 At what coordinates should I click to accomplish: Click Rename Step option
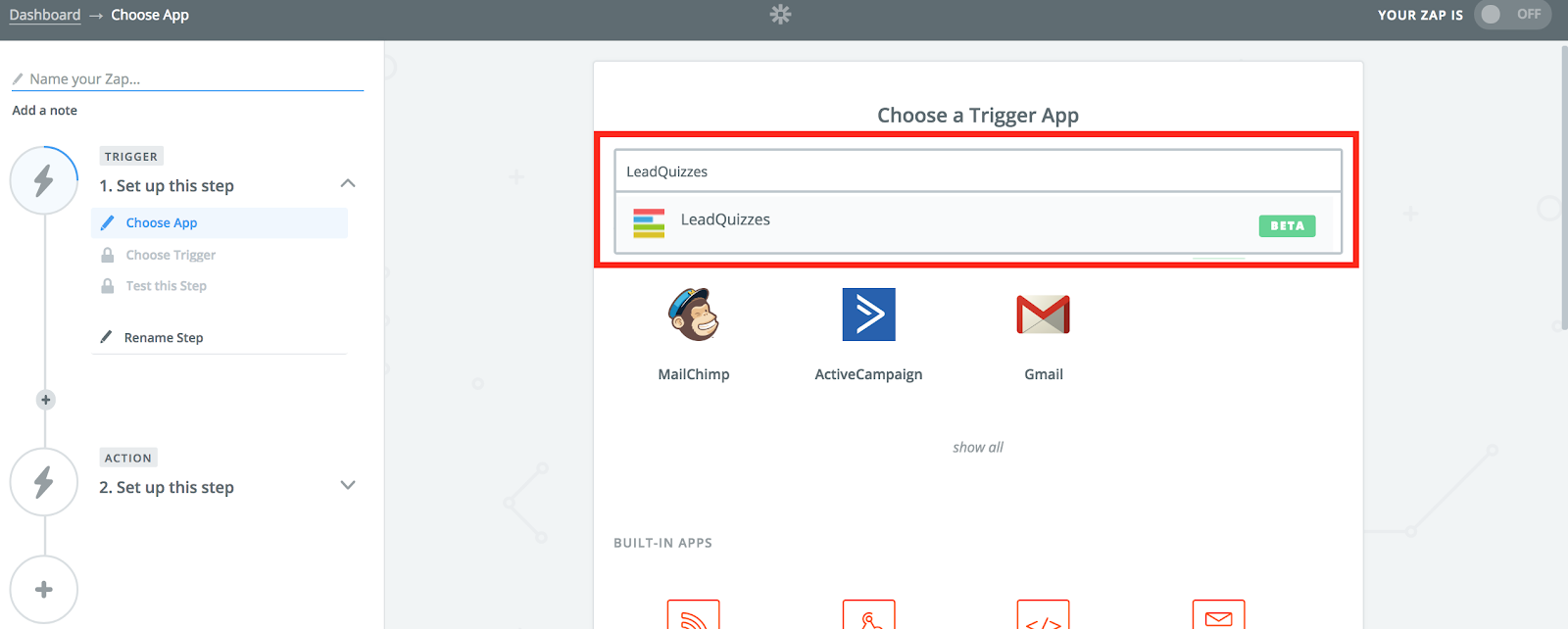(x=164, y=338)
